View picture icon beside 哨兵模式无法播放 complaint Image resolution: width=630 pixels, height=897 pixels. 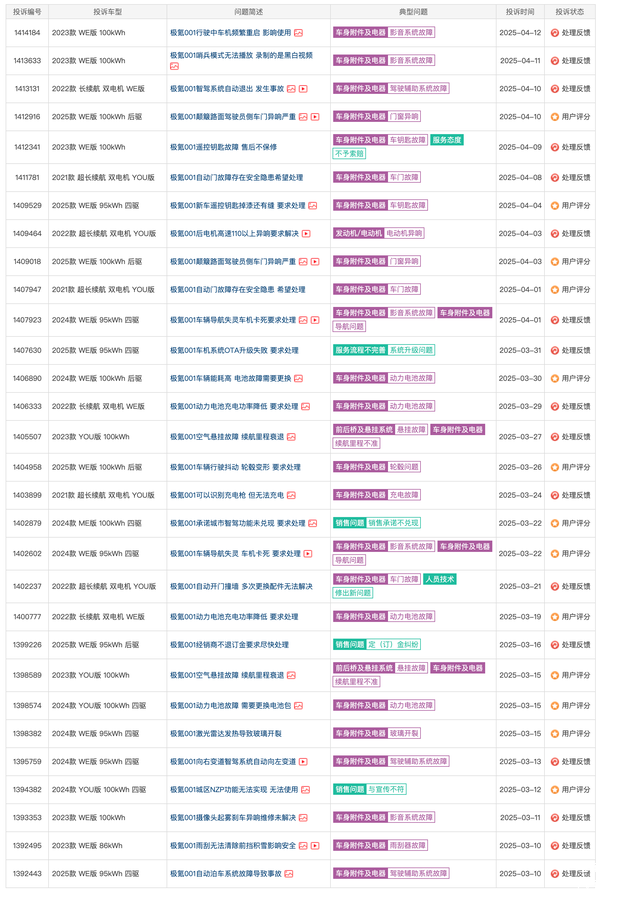175,66
